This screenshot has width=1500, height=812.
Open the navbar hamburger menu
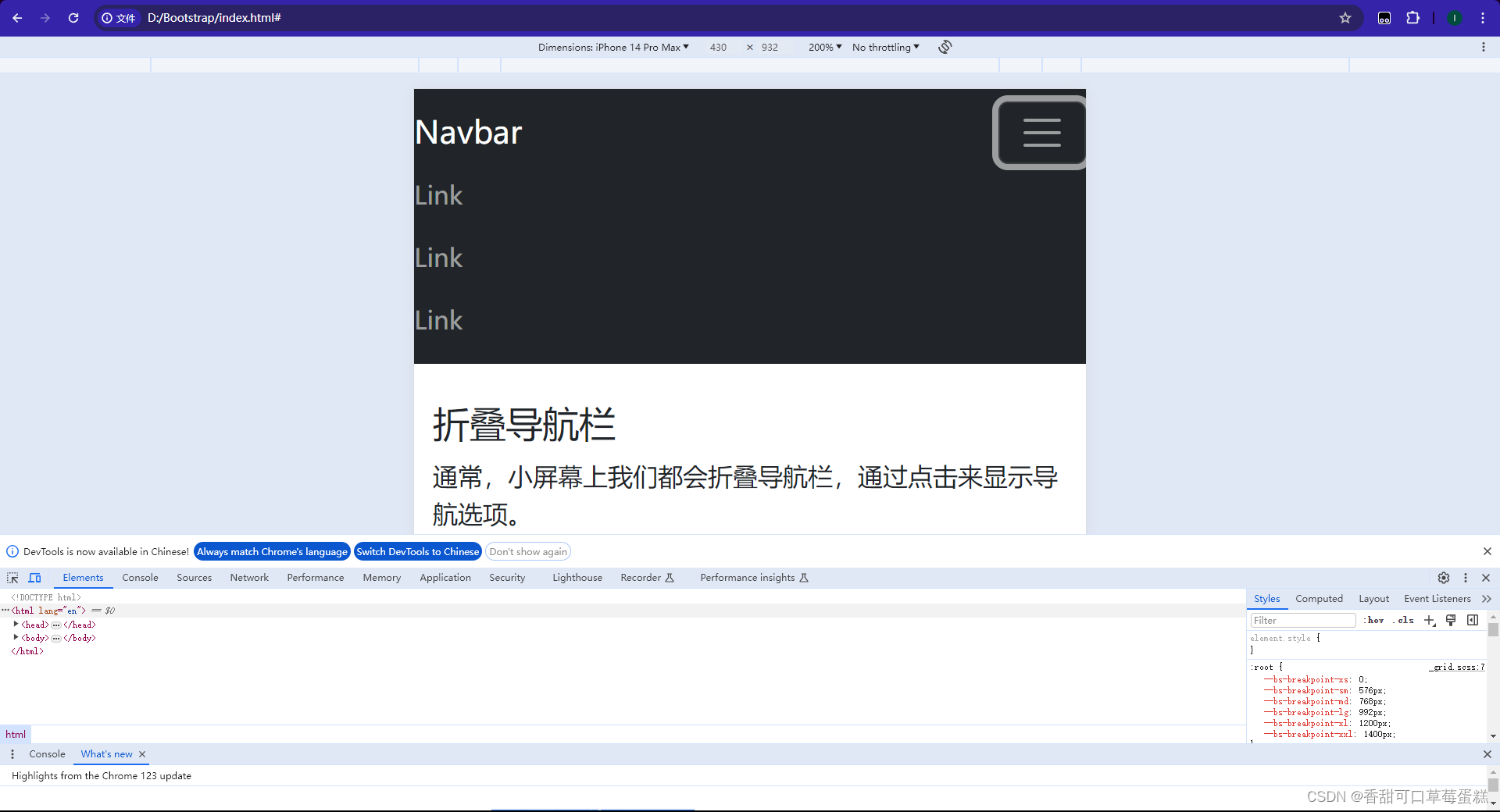(x=1040, y=133)
